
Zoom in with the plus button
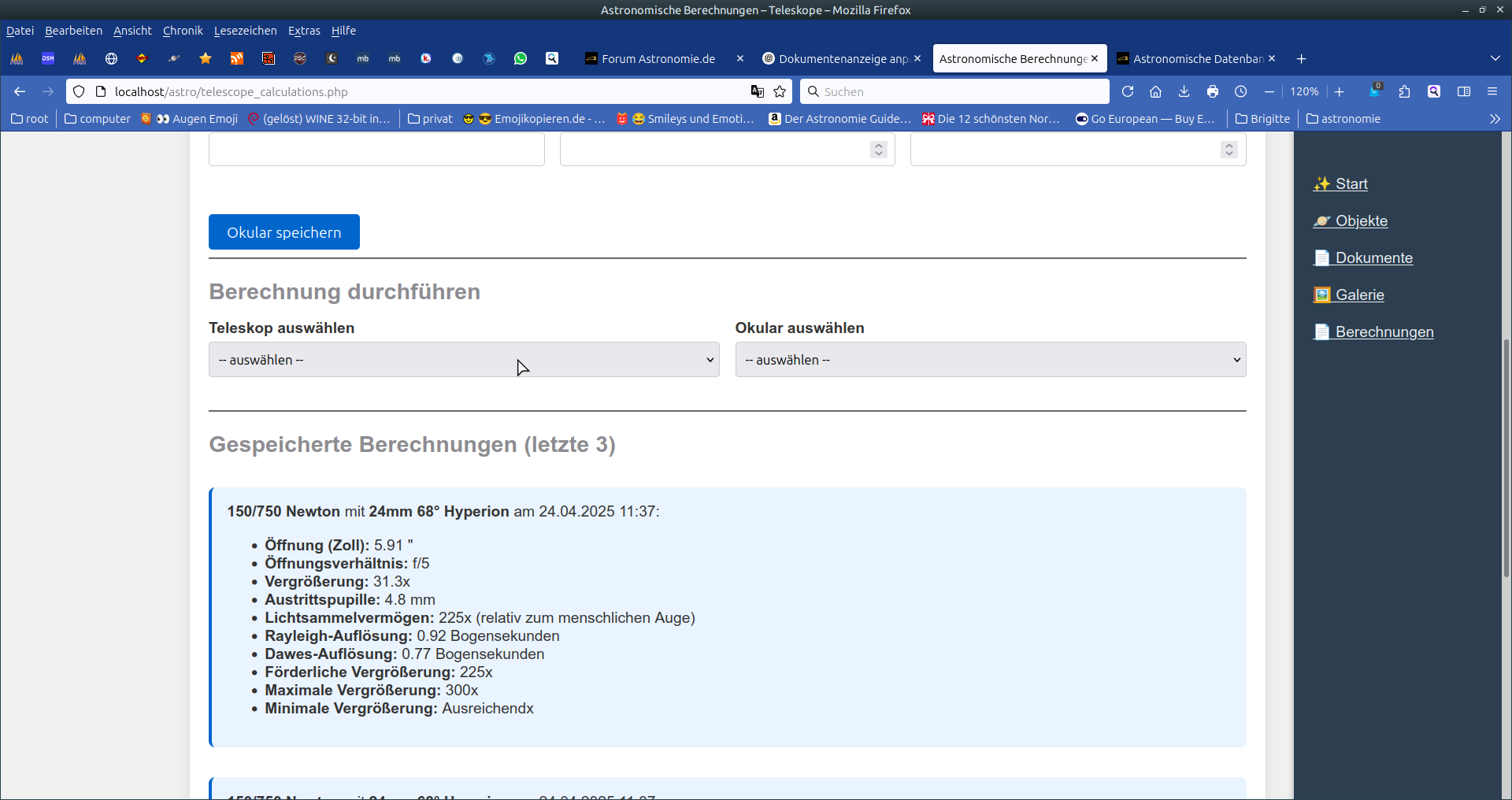[1339, 92]
